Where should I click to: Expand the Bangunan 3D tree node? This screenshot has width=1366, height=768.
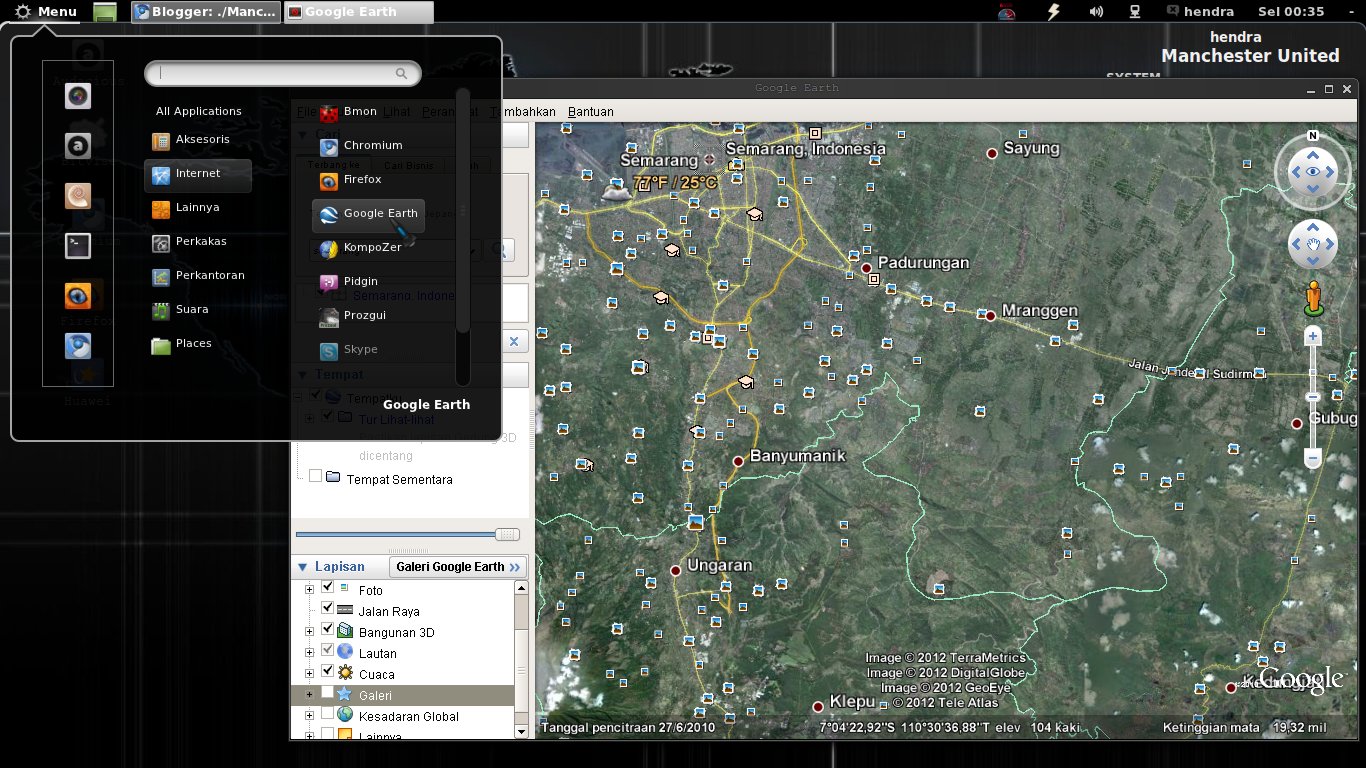pyautogui.click(x=309, y=632)
